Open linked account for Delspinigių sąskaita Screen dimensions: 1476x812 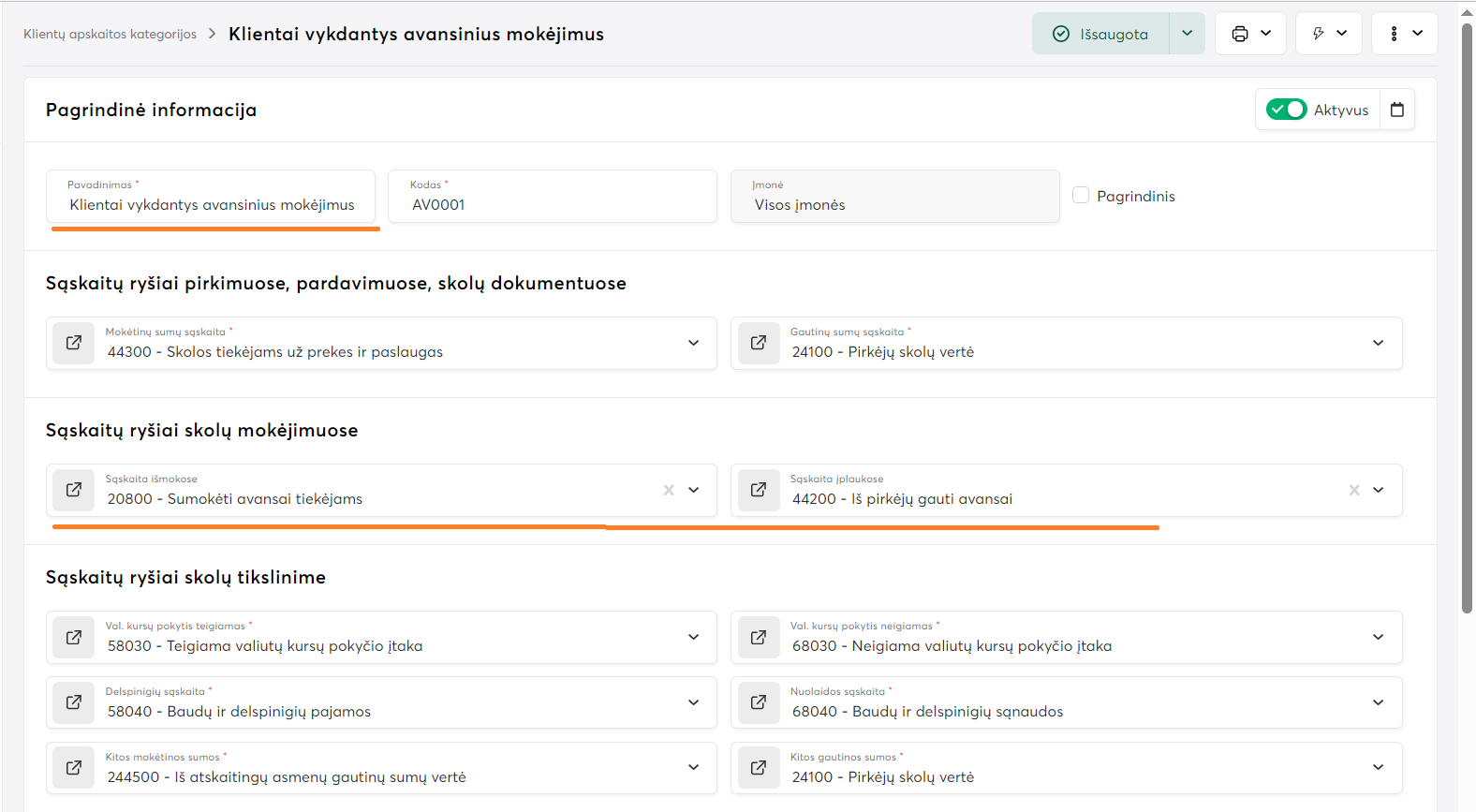pyautogui.click(x=73, y=702)
